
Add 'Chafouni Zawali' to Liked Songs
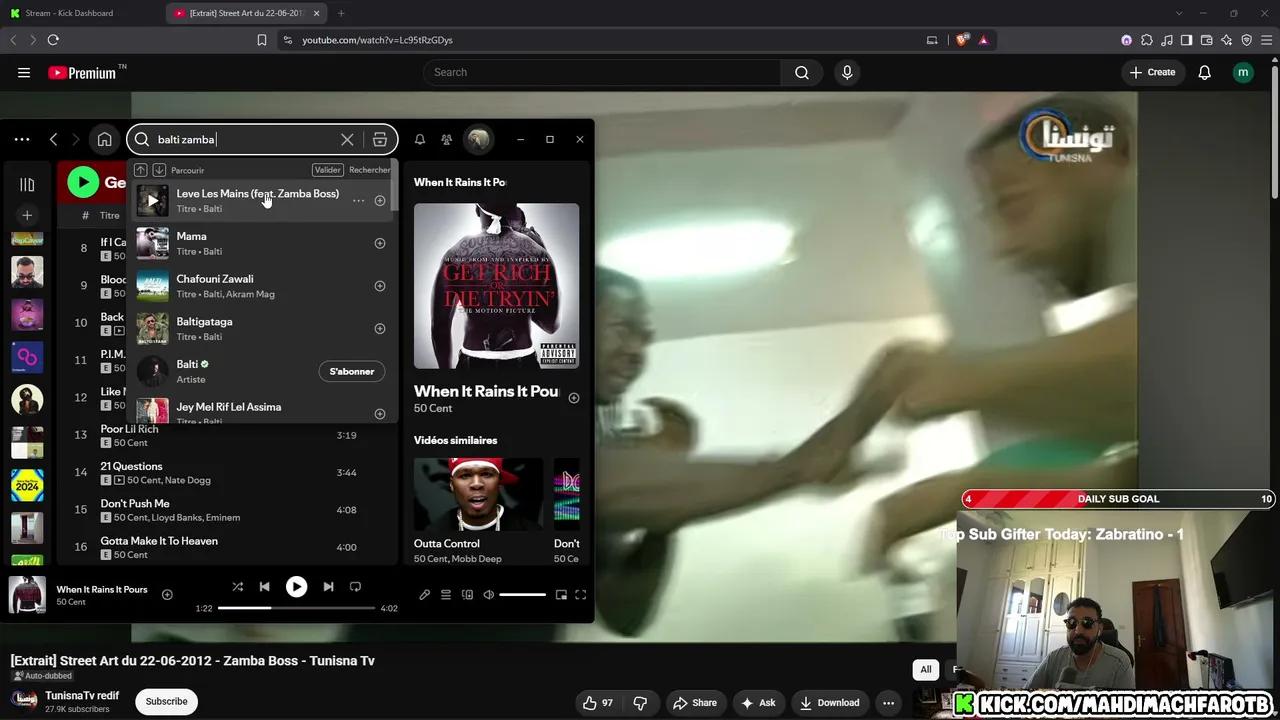[380, 286]
